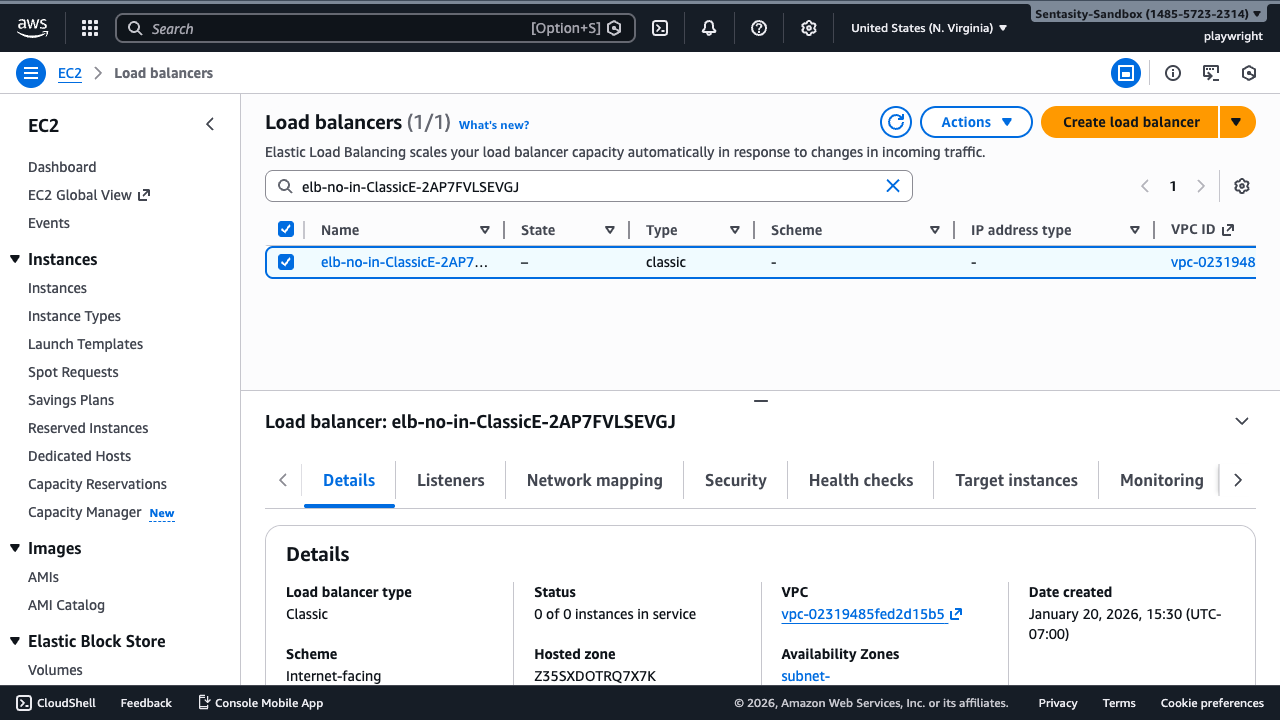Switch to the Listeners tab
The width and height of the screenshot is (1280, 720).
pos(450,480)
